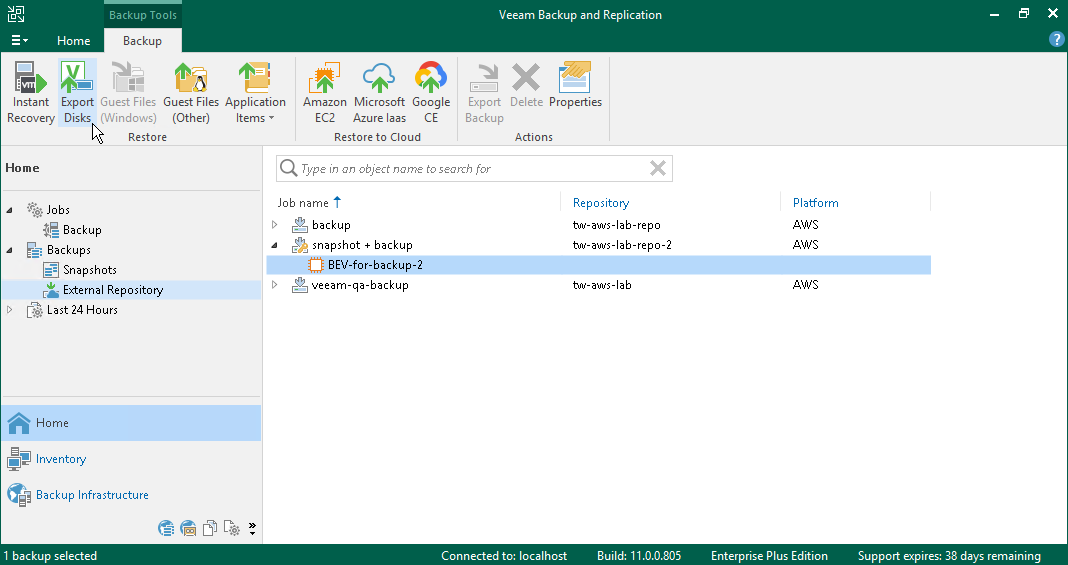Select the BEV-for-backup-2 item
This screenshot has width=1068, height=565.
pyautogui.click(x=599, y=265)
